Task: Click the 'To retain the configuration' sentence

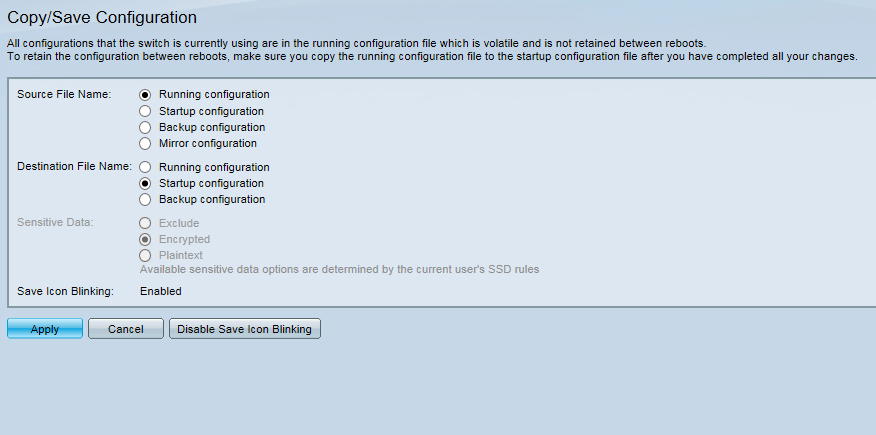Action: (432, 56)
